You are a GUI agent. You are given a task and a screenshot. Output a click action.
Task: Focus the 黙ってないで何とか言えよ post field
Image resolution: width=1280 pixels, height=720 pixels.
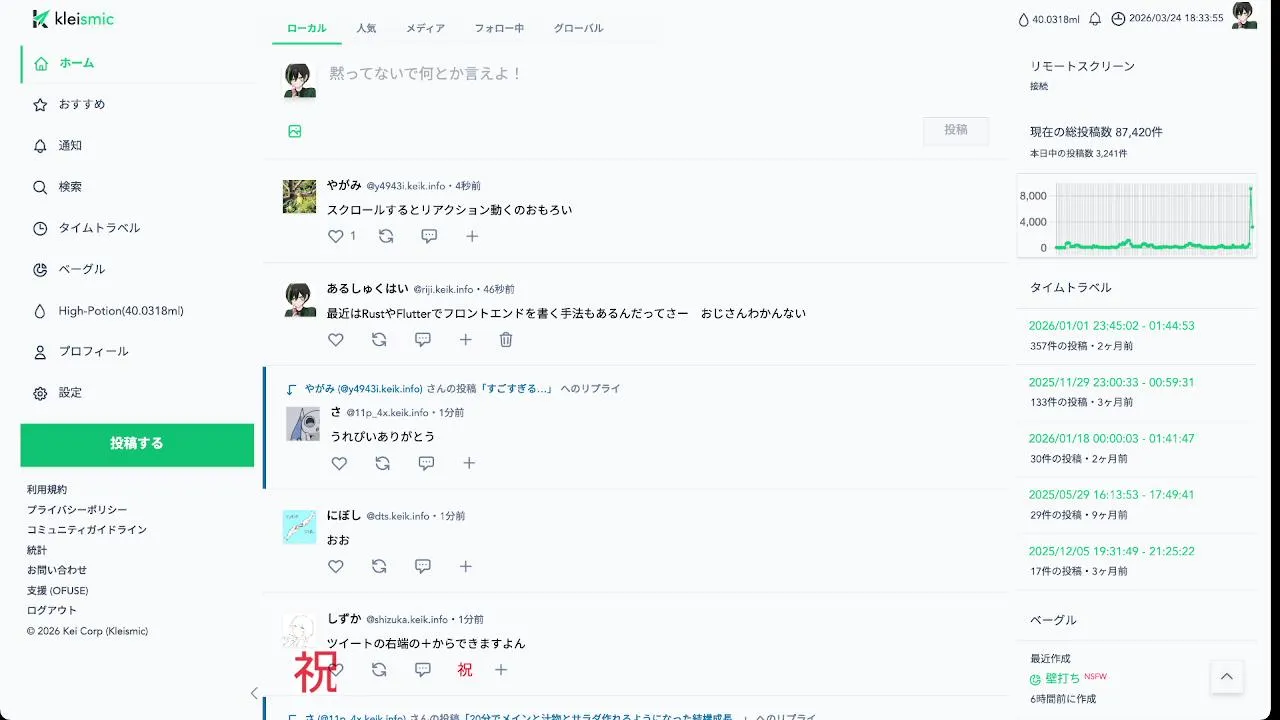pyautogui.click(x=660, y=74)
